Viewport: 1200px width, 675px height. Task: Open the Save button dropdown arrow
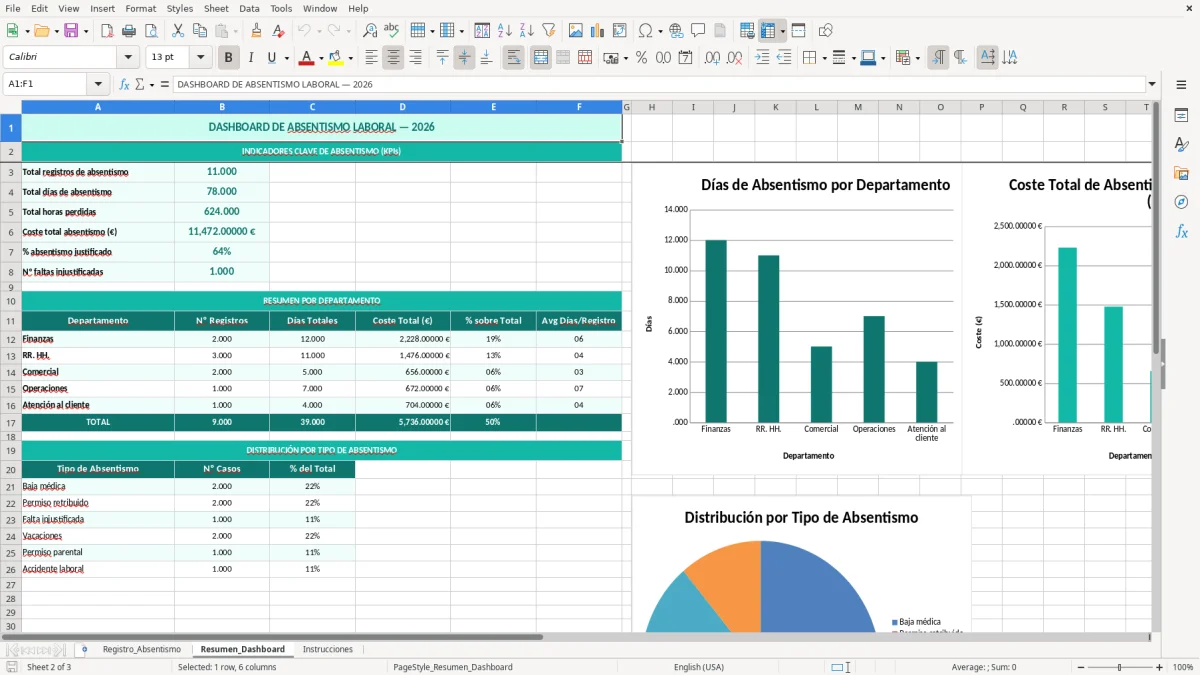pyautogui.click(x=85, y=31)
